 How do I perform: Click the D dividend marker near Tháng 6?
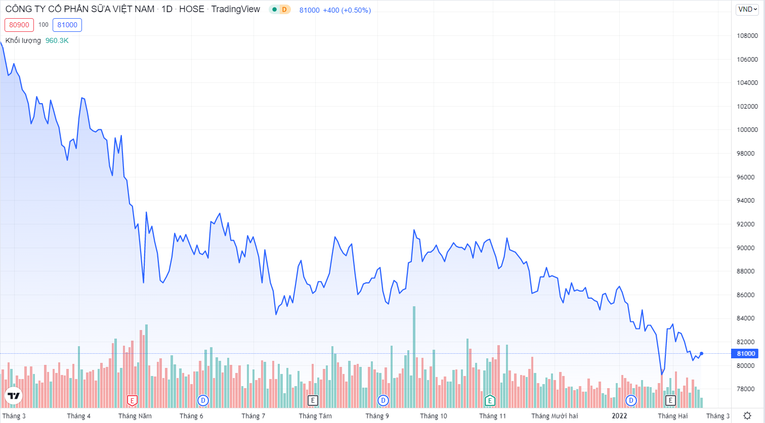click(203, 400)
